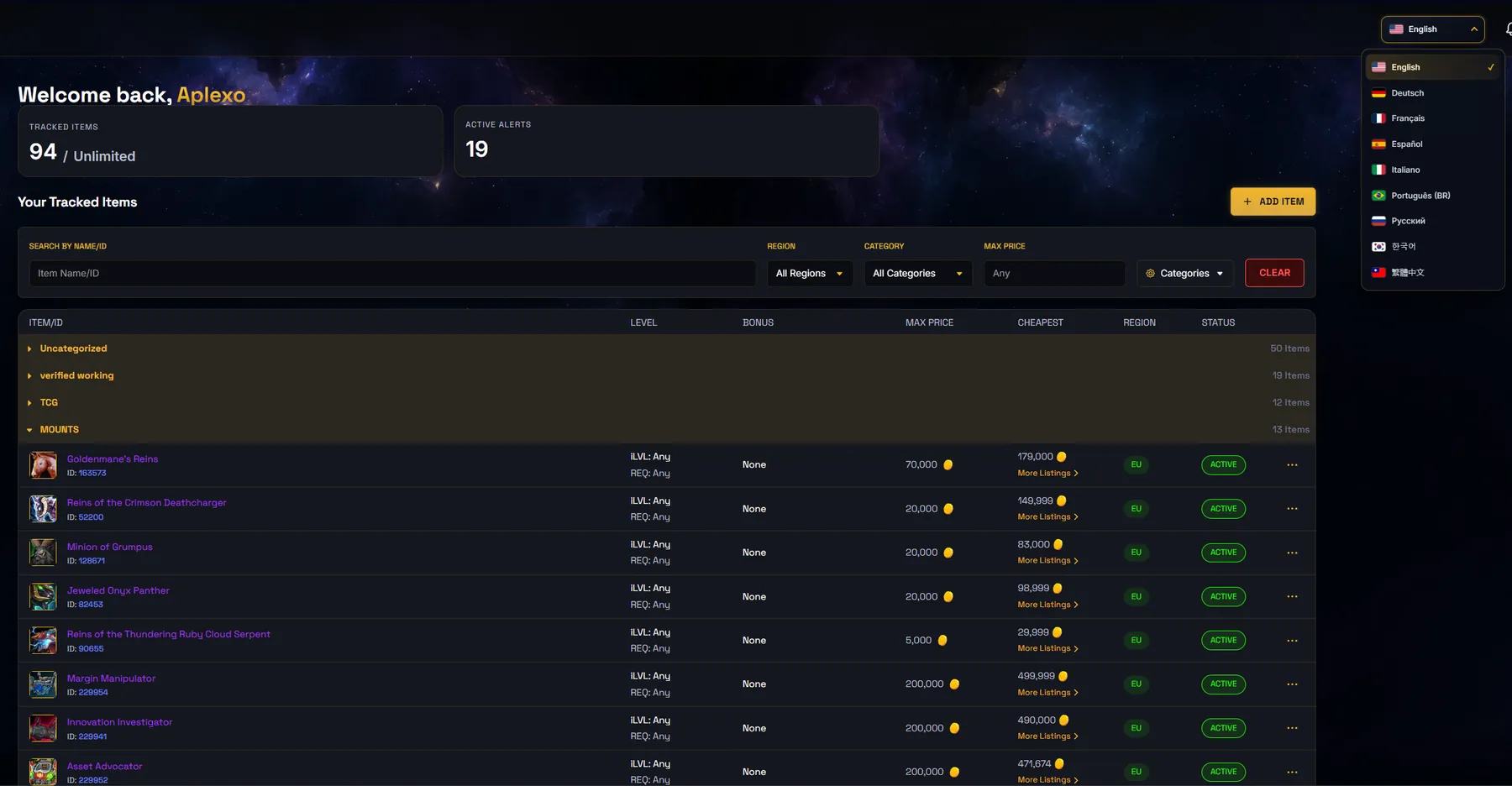Collapse the English language selector

coord(1433,29)
